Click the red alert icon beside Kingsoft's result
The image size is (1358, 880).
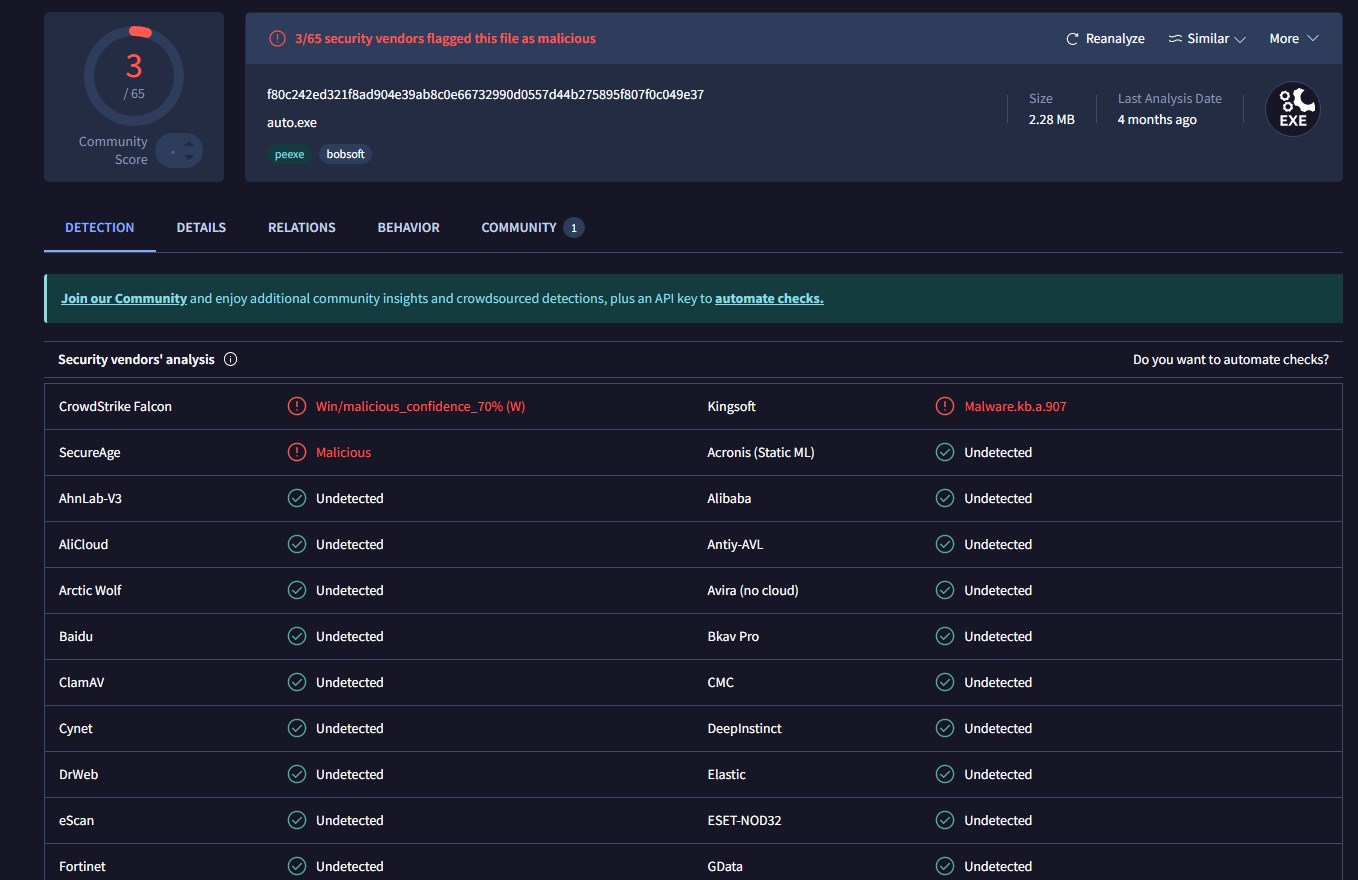(945, 406)
